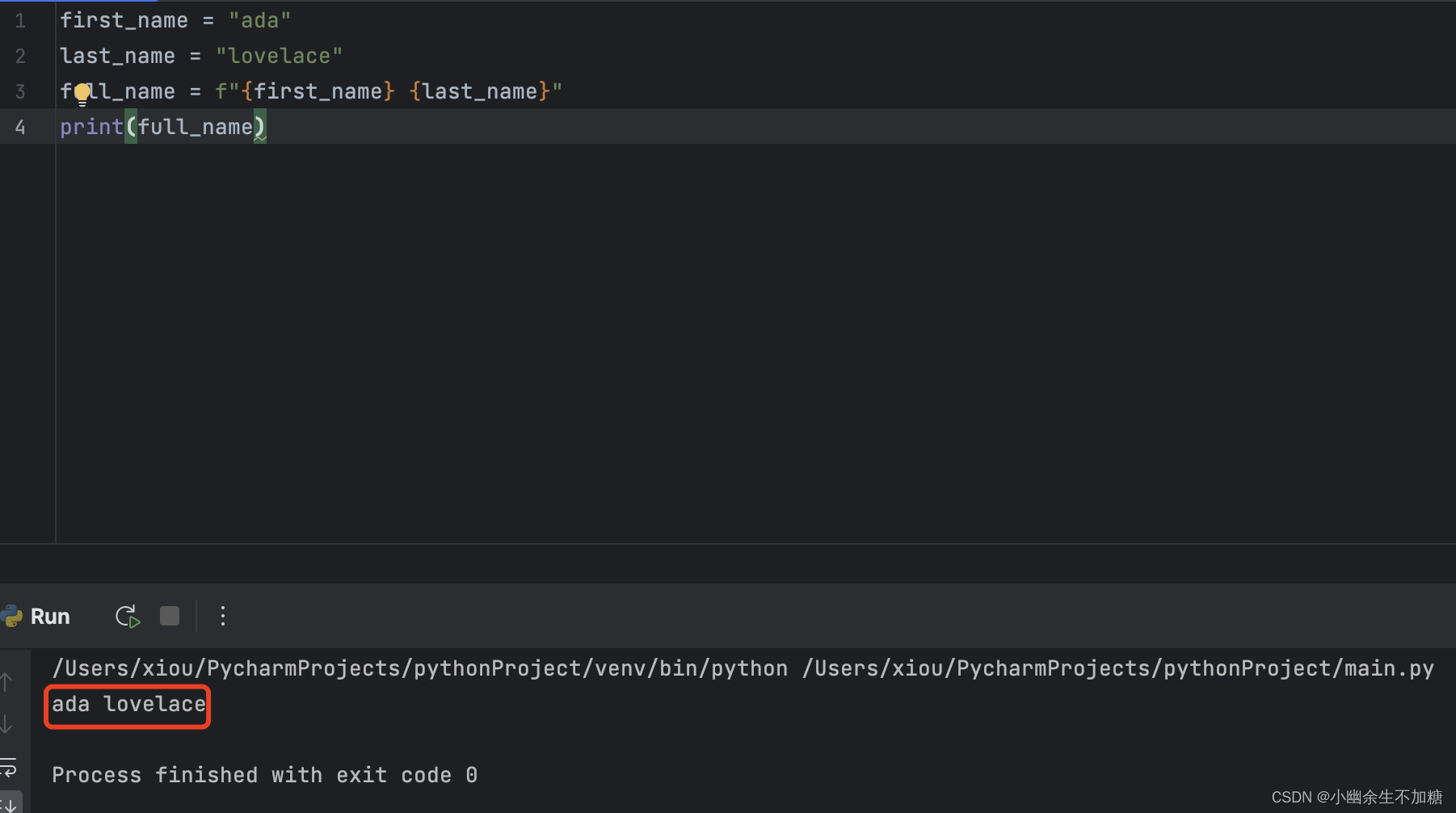Screen dimensions: 1456x813
Task: Click the yellow lightbulb quick-fix icon
Action: pos(82,95)
